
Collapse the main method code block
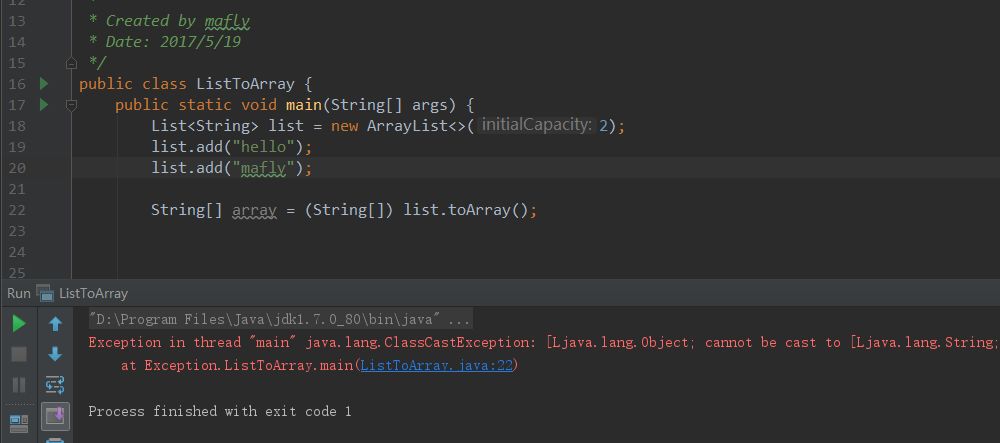[72, 105]
